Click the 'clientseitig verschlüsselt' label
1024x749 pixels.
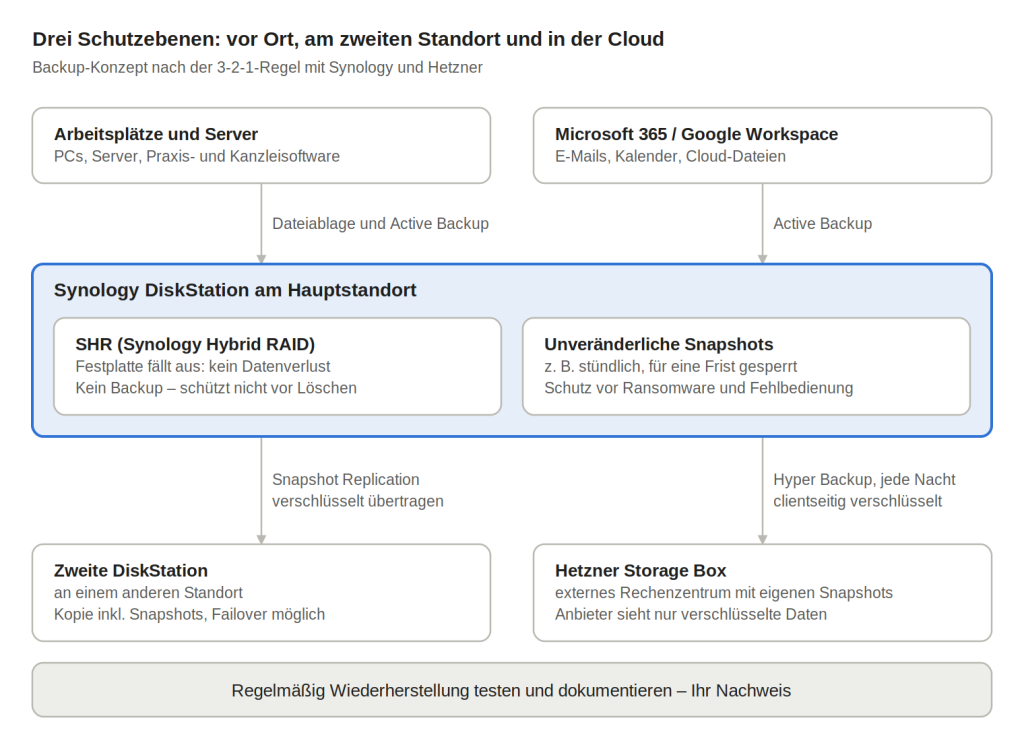point(857,501)
